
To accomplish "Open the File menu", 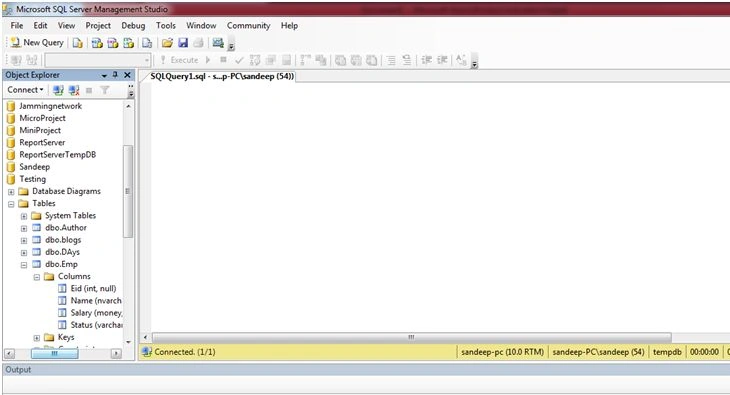I will click(17, 26).
